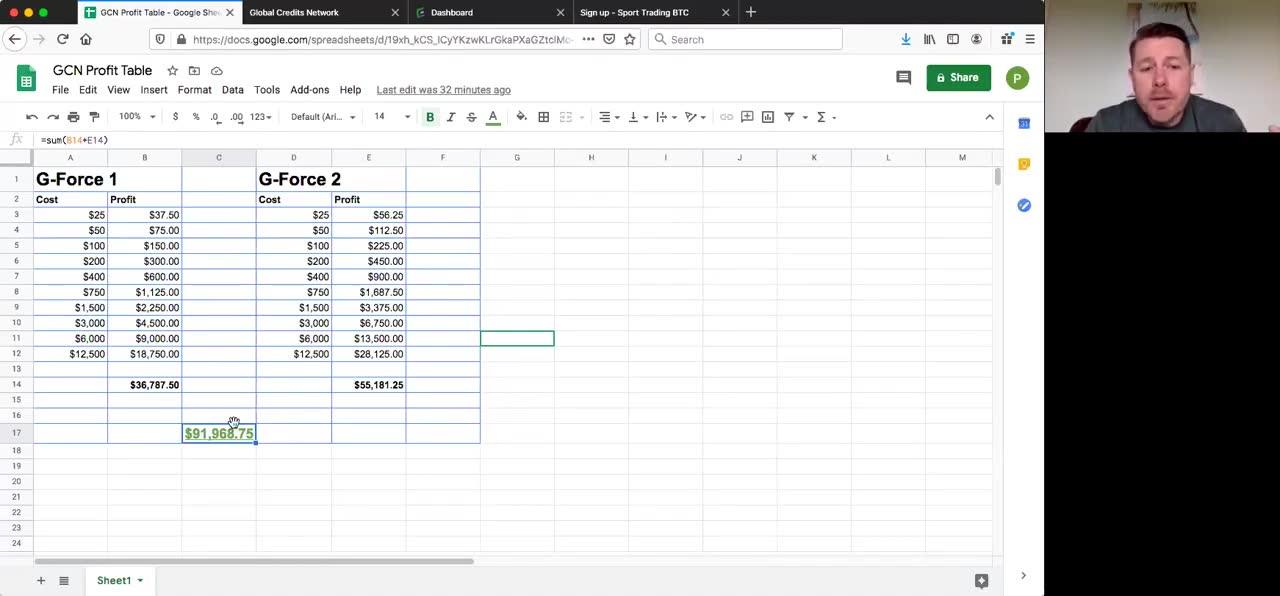Toggle bold formatting

430,117
